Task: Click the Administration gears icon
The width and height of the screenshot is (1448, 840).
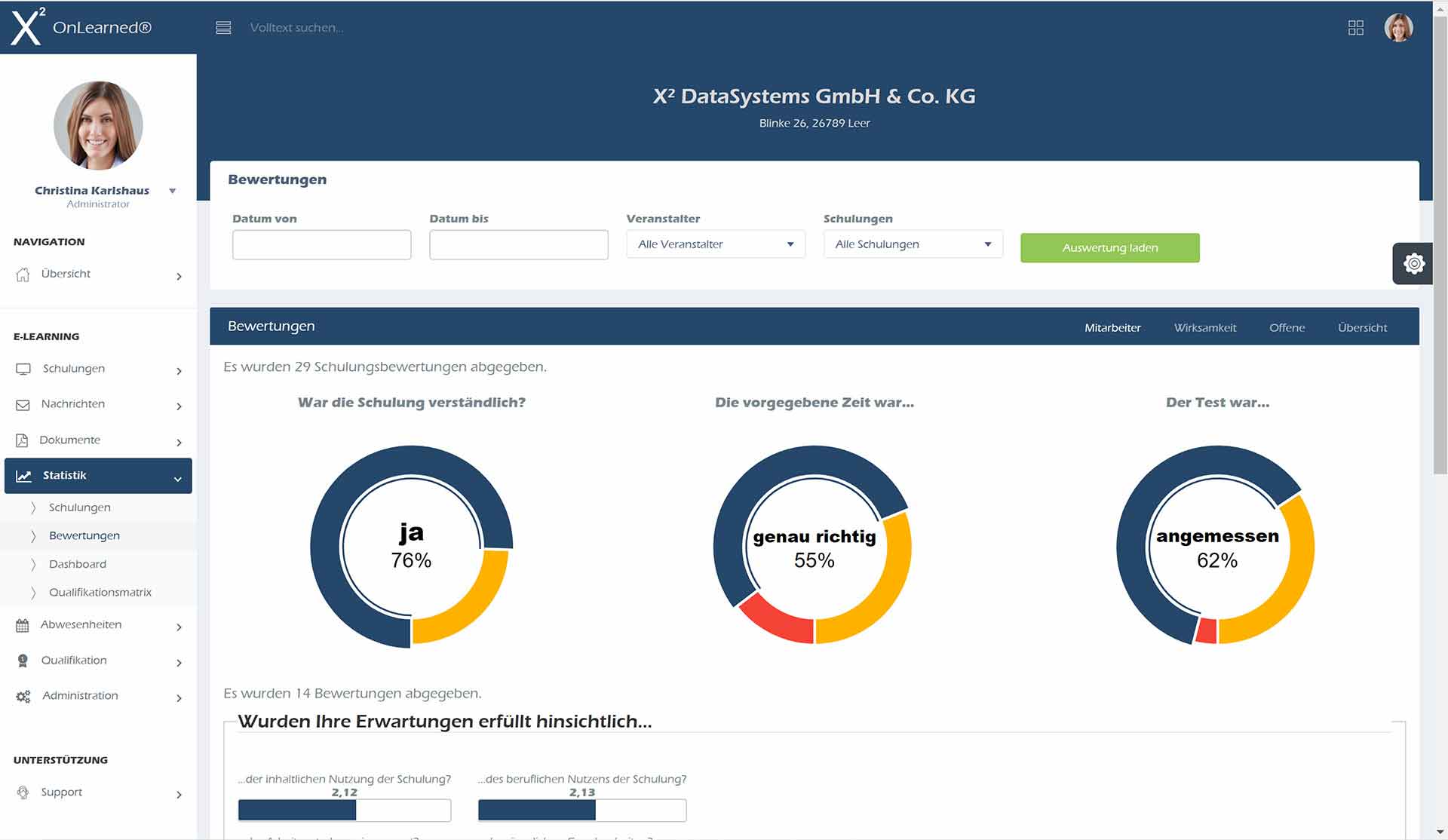Action: (x=23, y=696)
